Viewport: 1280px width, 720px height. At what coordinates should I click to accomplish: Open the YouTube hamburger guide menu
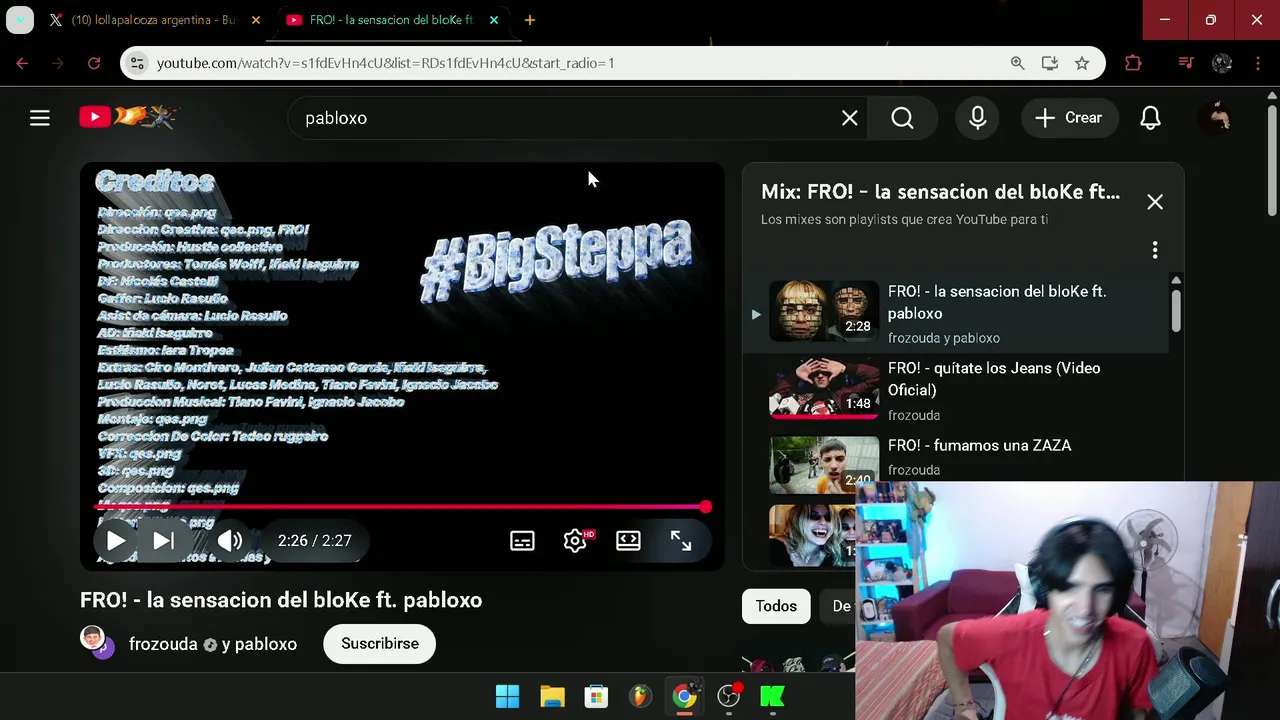pyautogui.click(x=39, y=118)
